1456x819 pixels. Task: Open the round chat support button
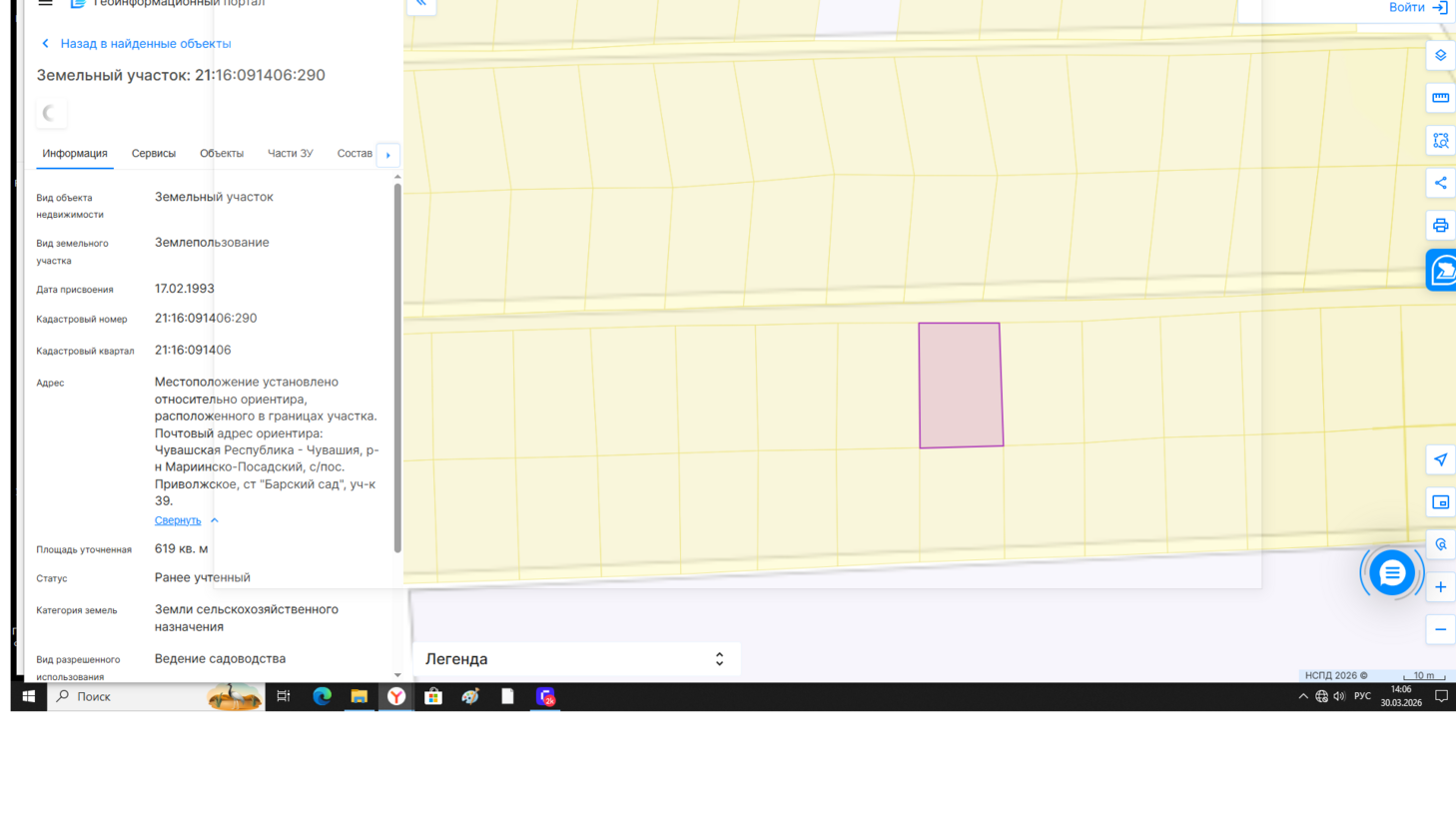coord(1391,573)
